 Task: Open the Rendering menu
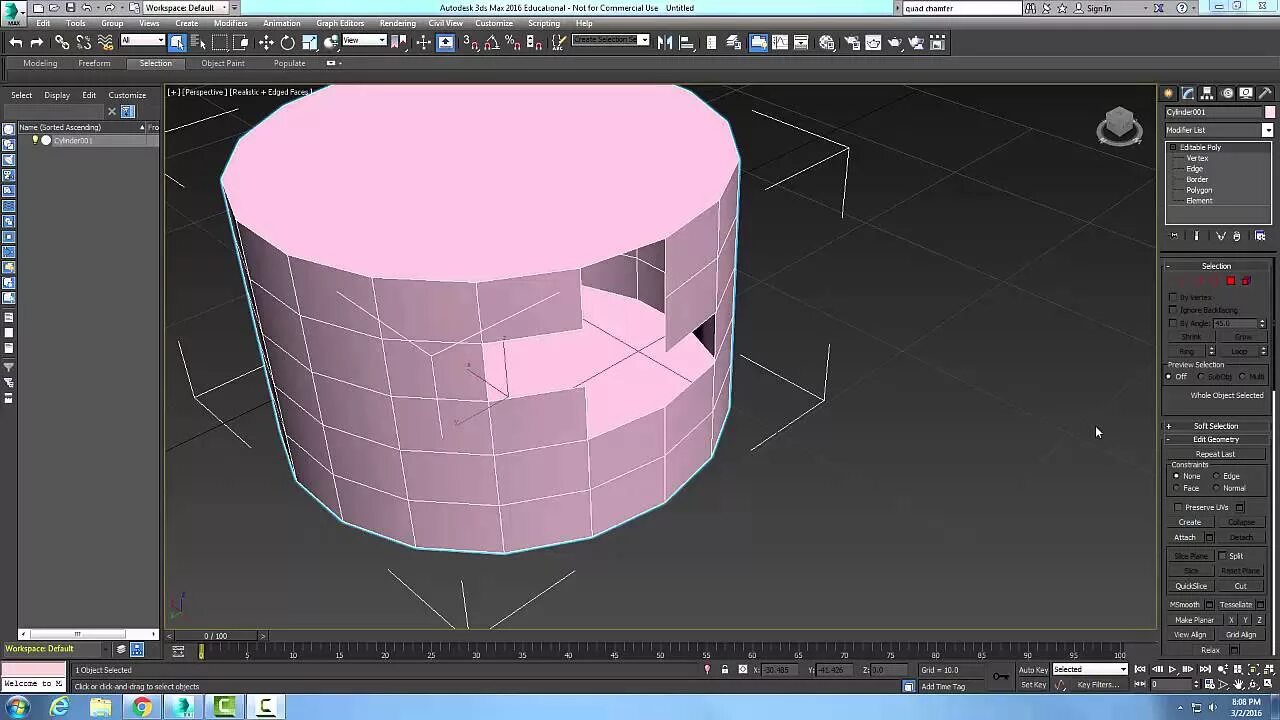click(397, 23)
